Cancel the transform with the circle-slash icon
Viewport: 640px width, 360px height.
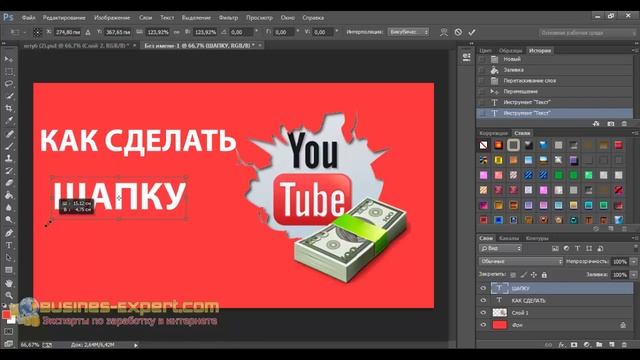tap(458, 32)
